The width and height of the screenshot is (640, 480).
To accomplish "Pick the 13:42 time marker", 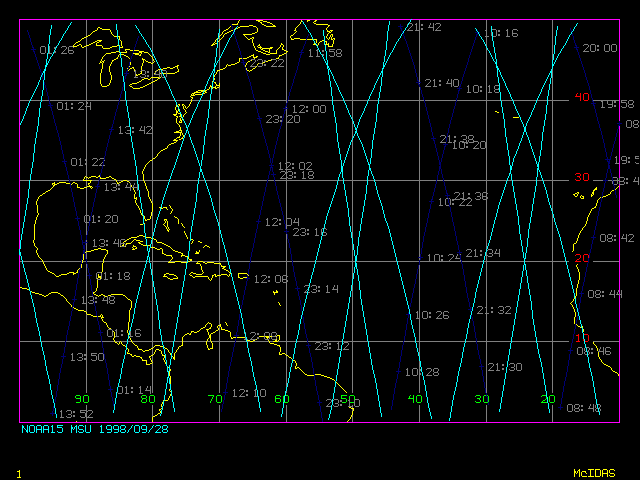I will 135,130.
